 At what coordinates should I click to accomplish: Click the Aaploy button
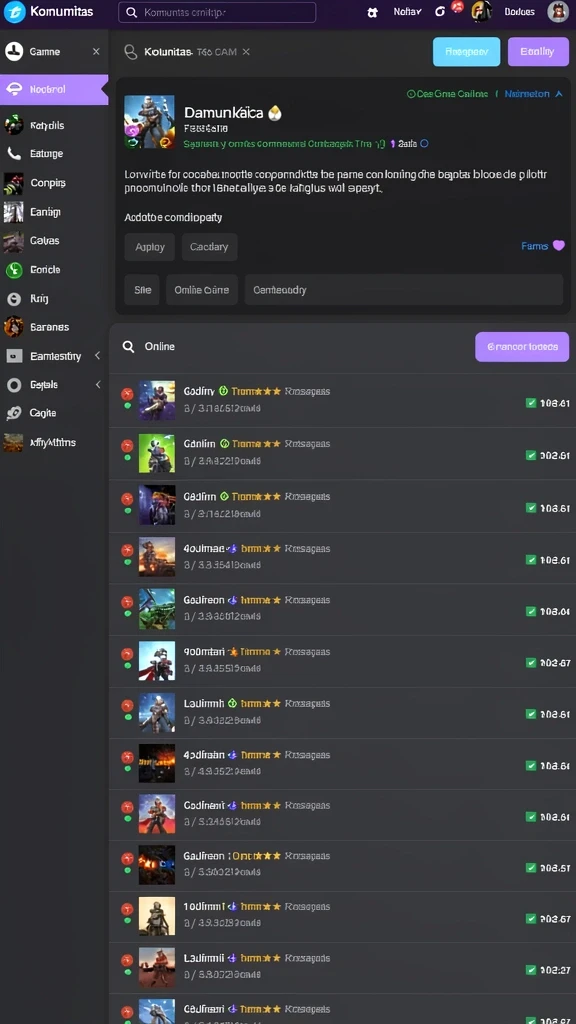pos(150,248)
